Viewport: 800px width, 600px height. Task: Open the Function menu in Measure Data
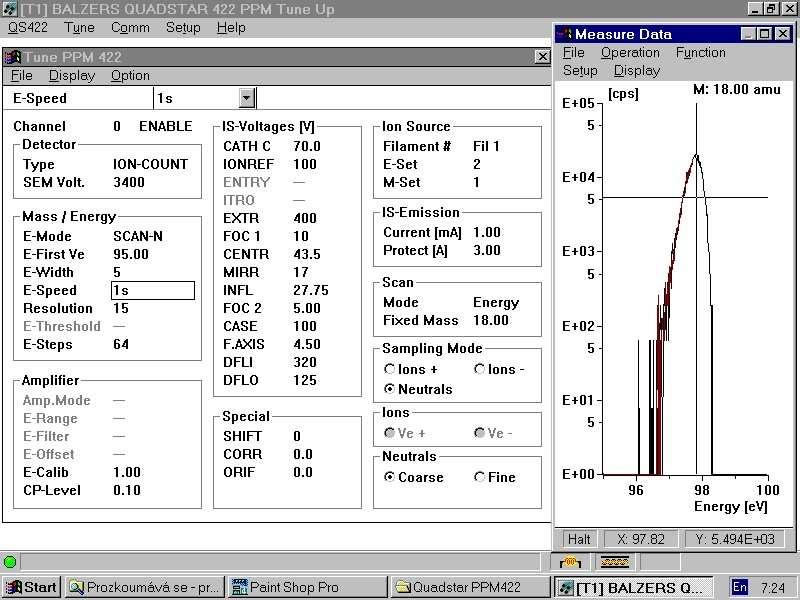pyautogui.click(x=701, y=53)
